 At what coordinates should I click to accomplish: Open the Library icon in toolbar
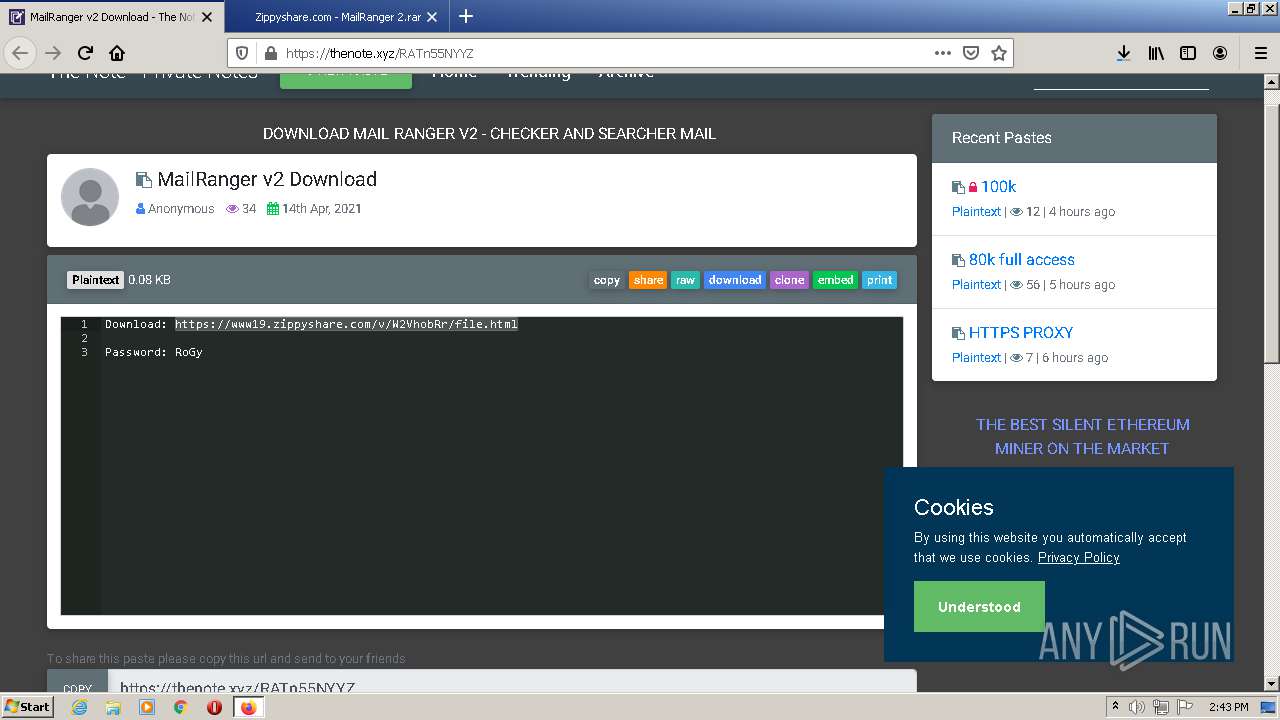click(x=1156, y=53)
